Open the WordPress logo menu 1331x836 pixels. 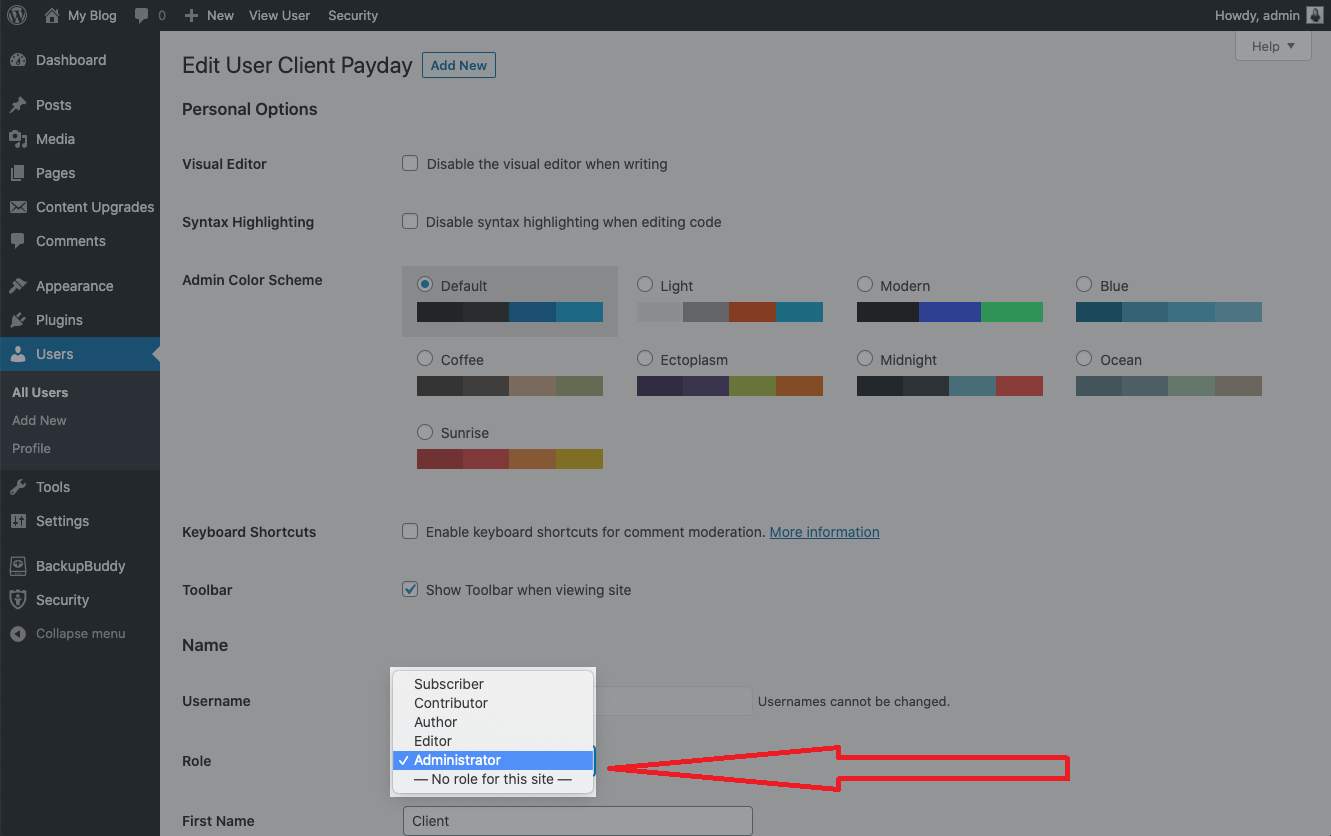pyautogui.click(x=15, y=15)
